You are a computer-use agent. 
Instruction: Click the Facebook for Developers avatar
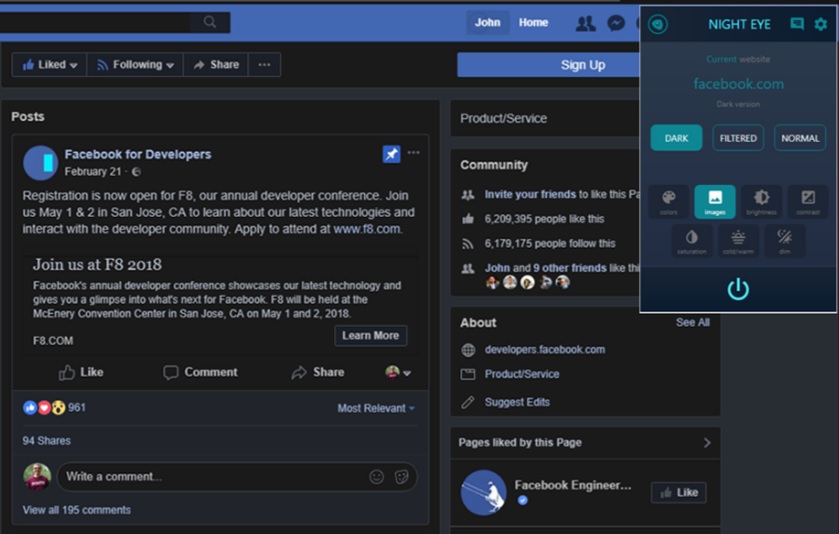(41, 163)
